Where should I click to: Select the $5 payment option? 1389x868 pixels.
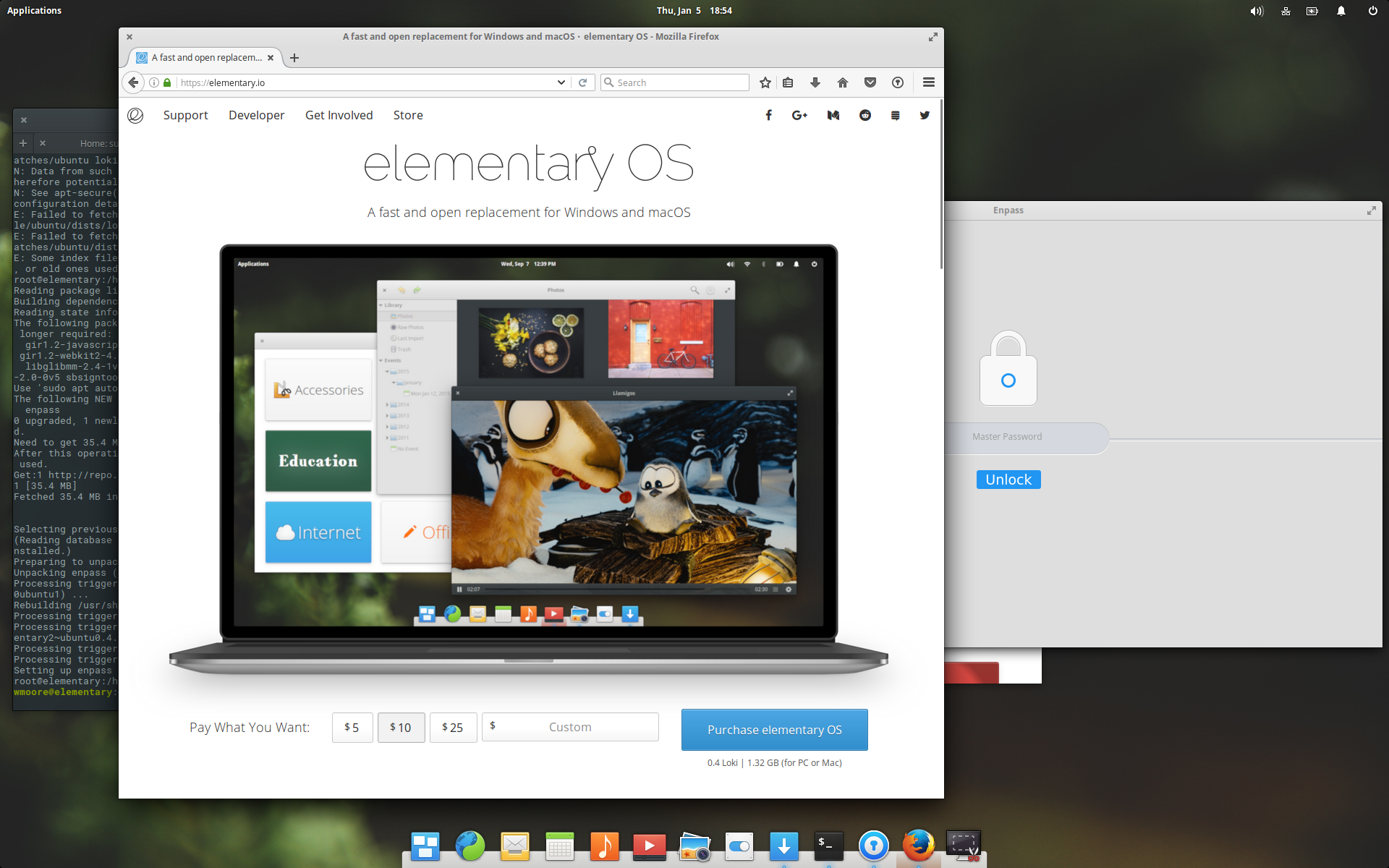tap(350, 727)
